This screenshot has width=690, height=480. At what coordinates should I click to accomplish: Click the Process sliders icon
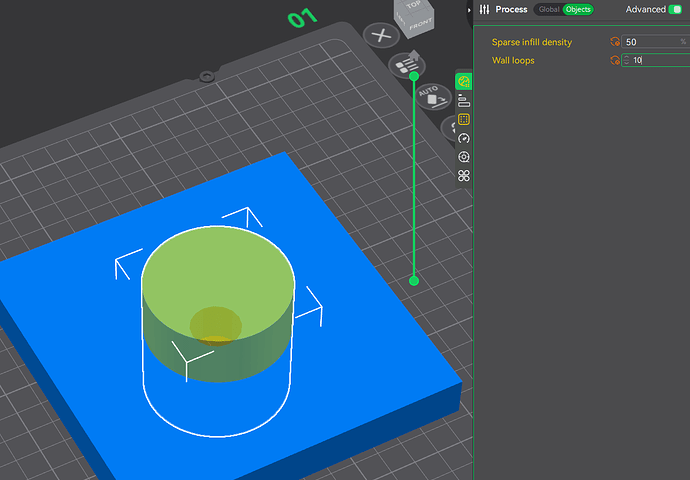pyautogui.click(x=484, y=9)
